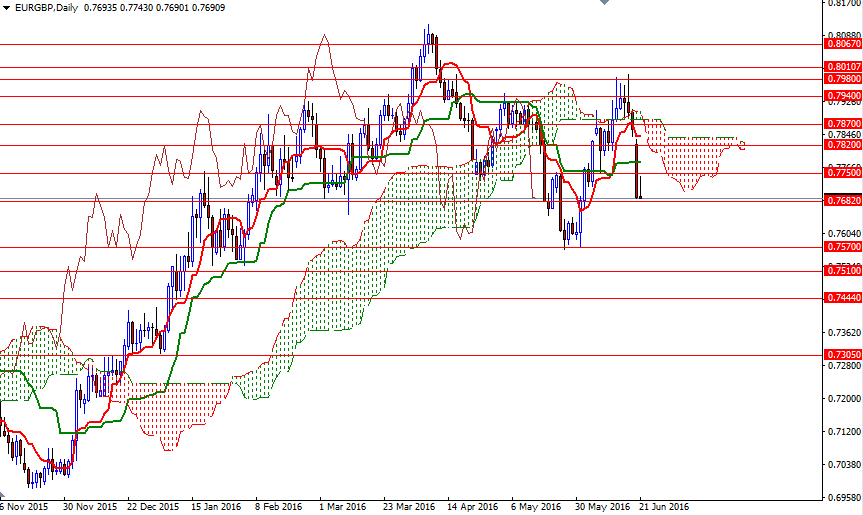Click the 1 Mar 2016 date label
The height and width of the screenshot is (515, 863).
coord(342,507)
